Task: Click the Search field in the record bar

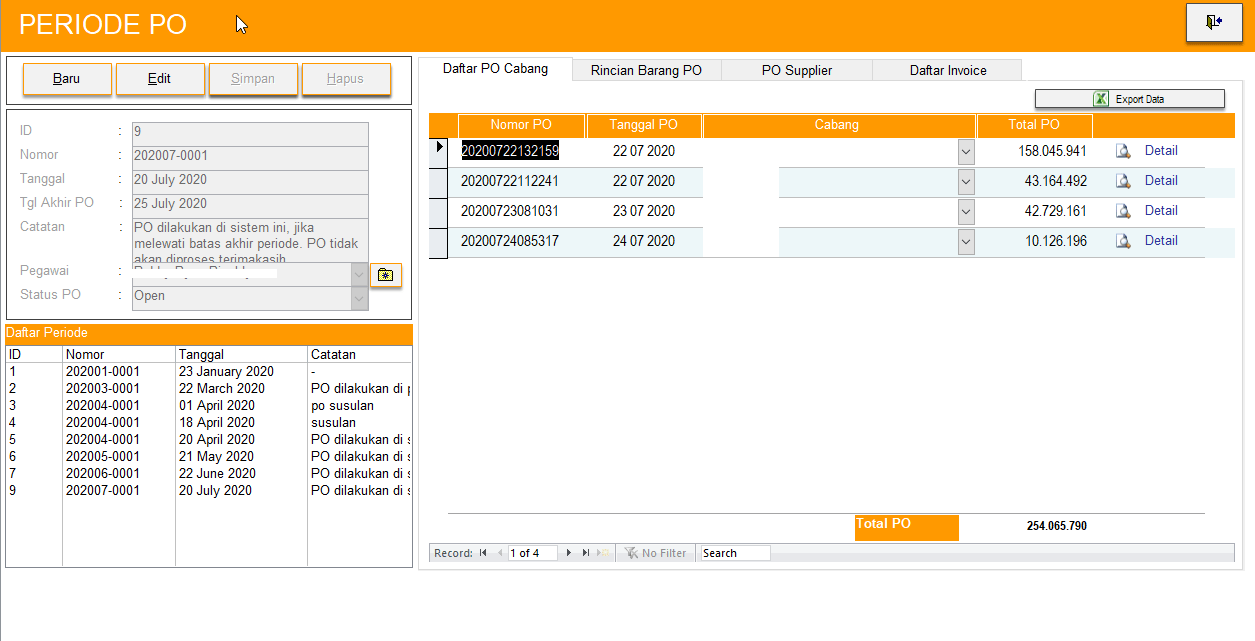Action: [735, 553]
